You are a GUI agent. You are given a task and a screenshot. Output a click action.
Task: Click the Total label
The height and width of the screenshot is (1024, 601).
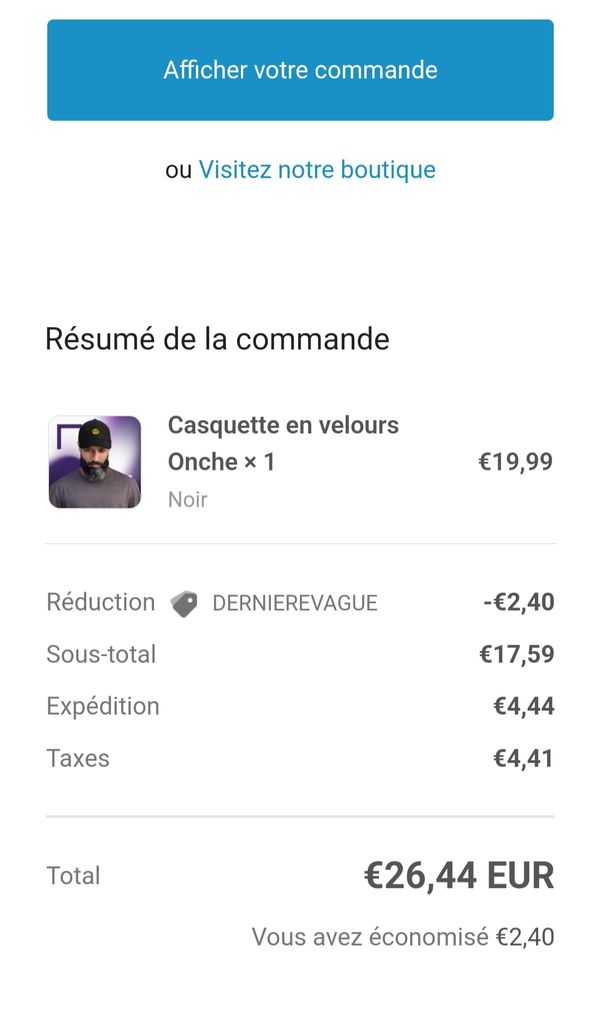[73, 876]
